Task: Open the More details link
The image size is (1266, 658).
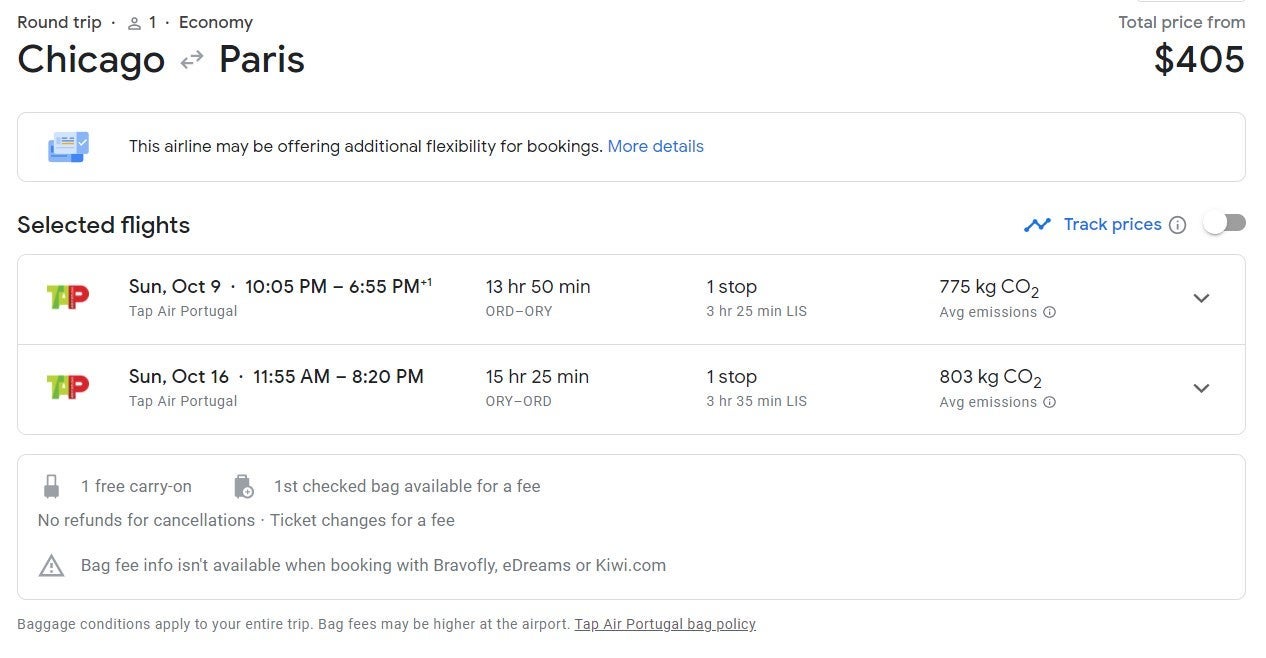Action: (655, 146)
